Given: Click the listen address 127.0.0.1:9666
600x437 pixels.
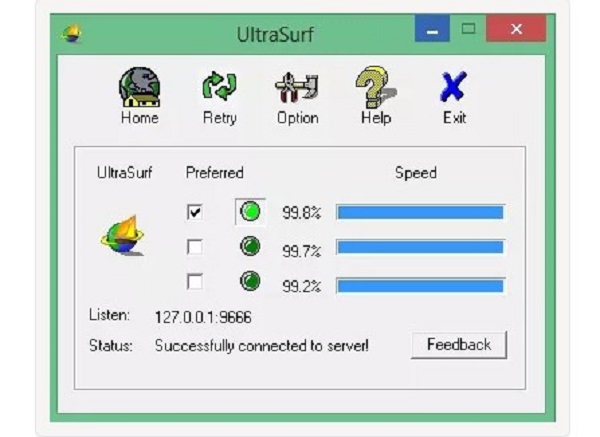Looking at the screenshot, I should pos(203,317).
